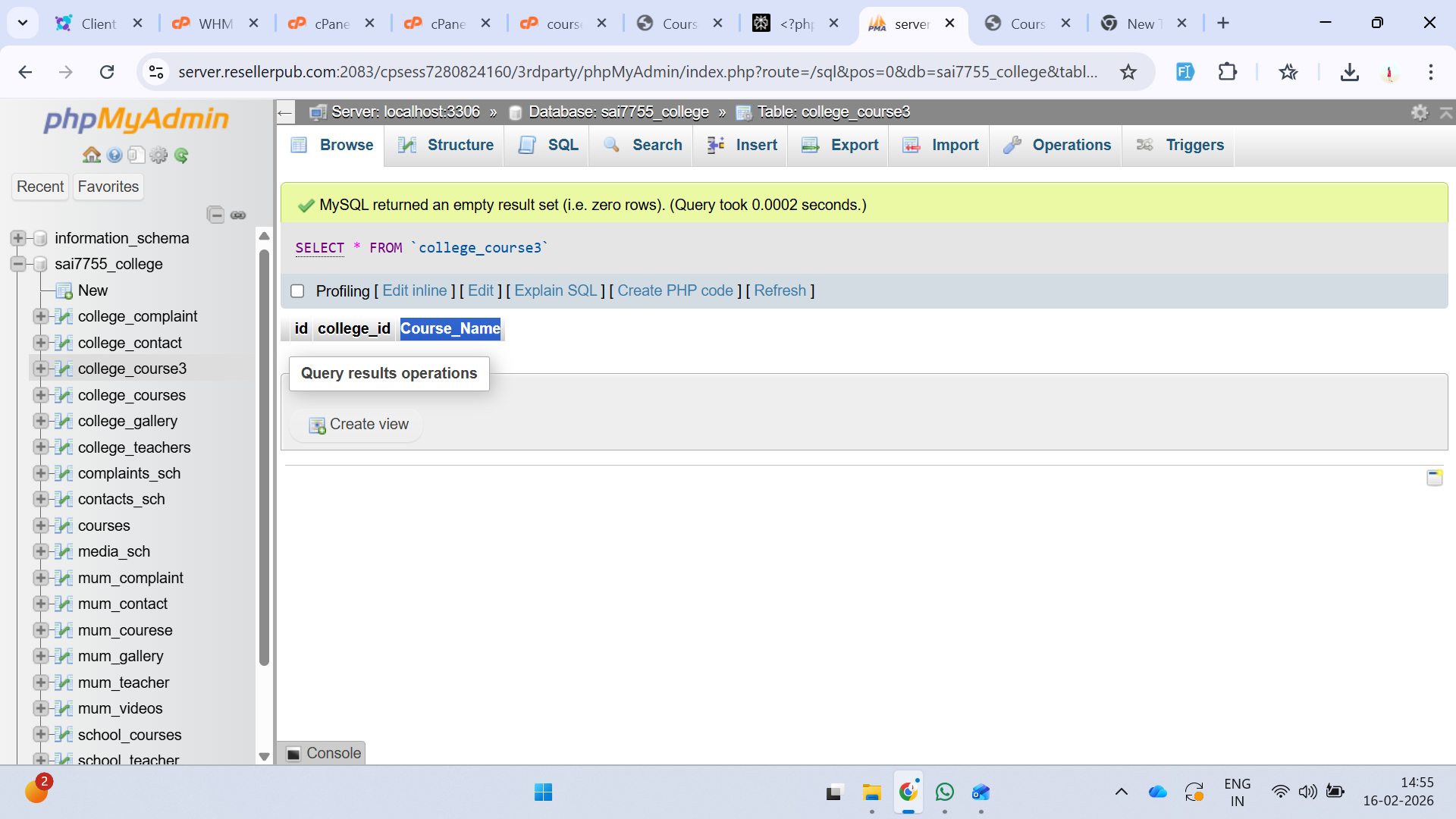The image size is (1456, 819).
Task: Open the Export tab
Action: [839, 145]
